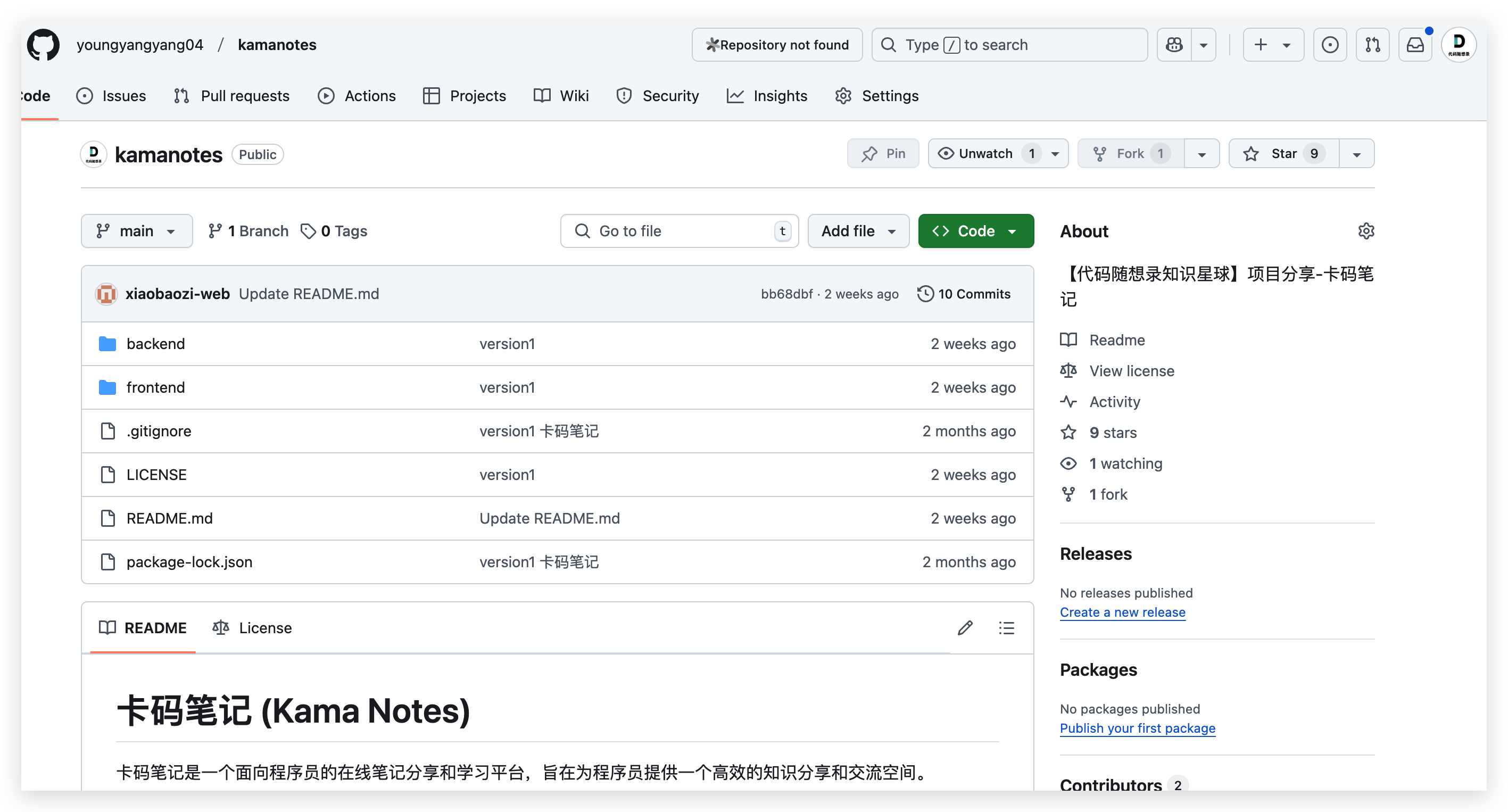1508x812 pixels.
Task: Pin the kamanotes repository
Action: 883,153
